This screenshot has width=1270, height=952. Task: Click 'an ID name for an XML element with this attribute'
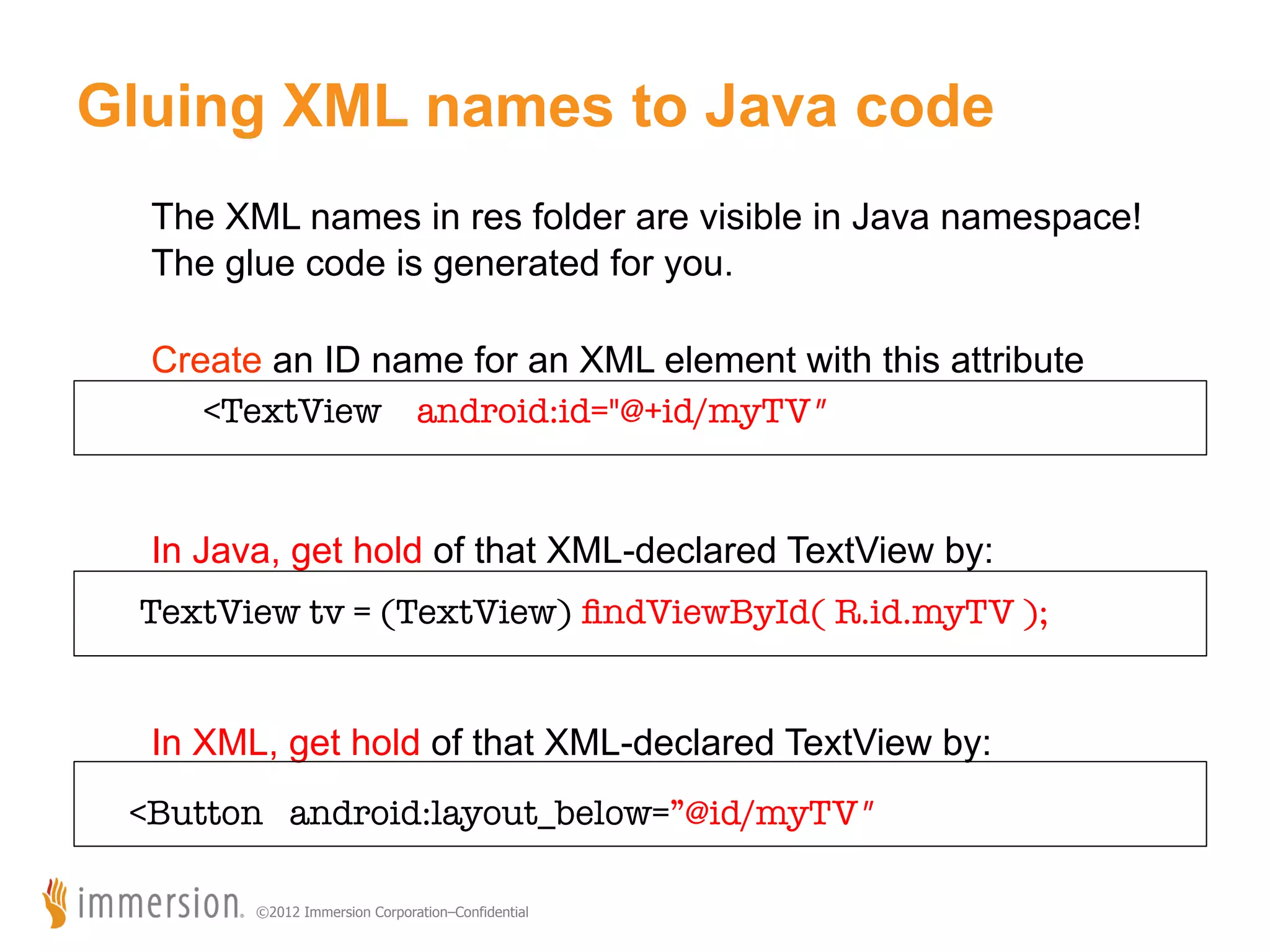tap(678, 361)
